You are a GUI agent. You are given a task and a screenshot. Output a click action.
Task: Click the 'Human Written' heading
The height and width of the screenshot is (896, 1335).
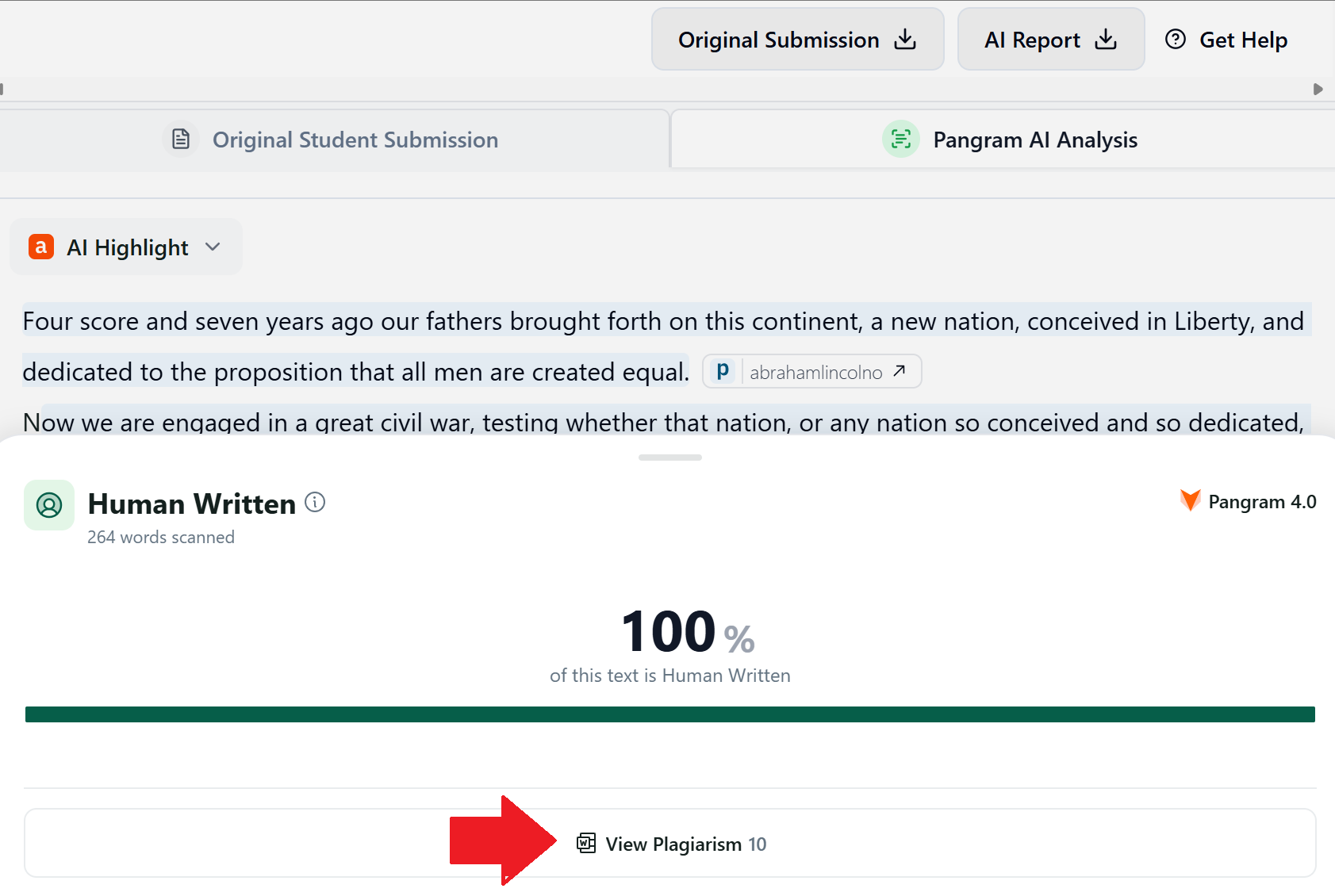pyautogui.click(x=192, y=504)
